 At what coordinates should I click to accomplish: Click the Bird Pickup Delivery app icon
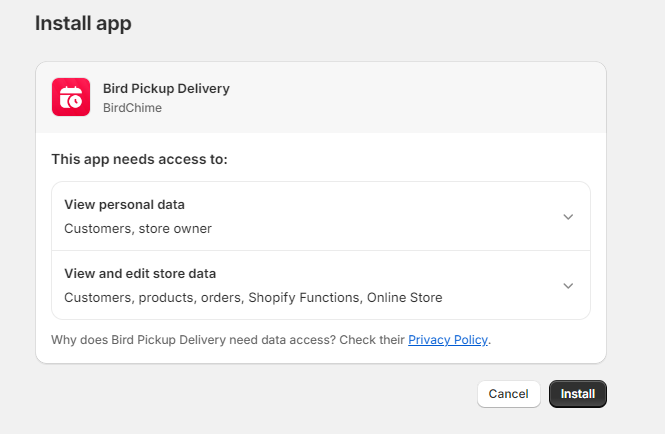[71, 97]
